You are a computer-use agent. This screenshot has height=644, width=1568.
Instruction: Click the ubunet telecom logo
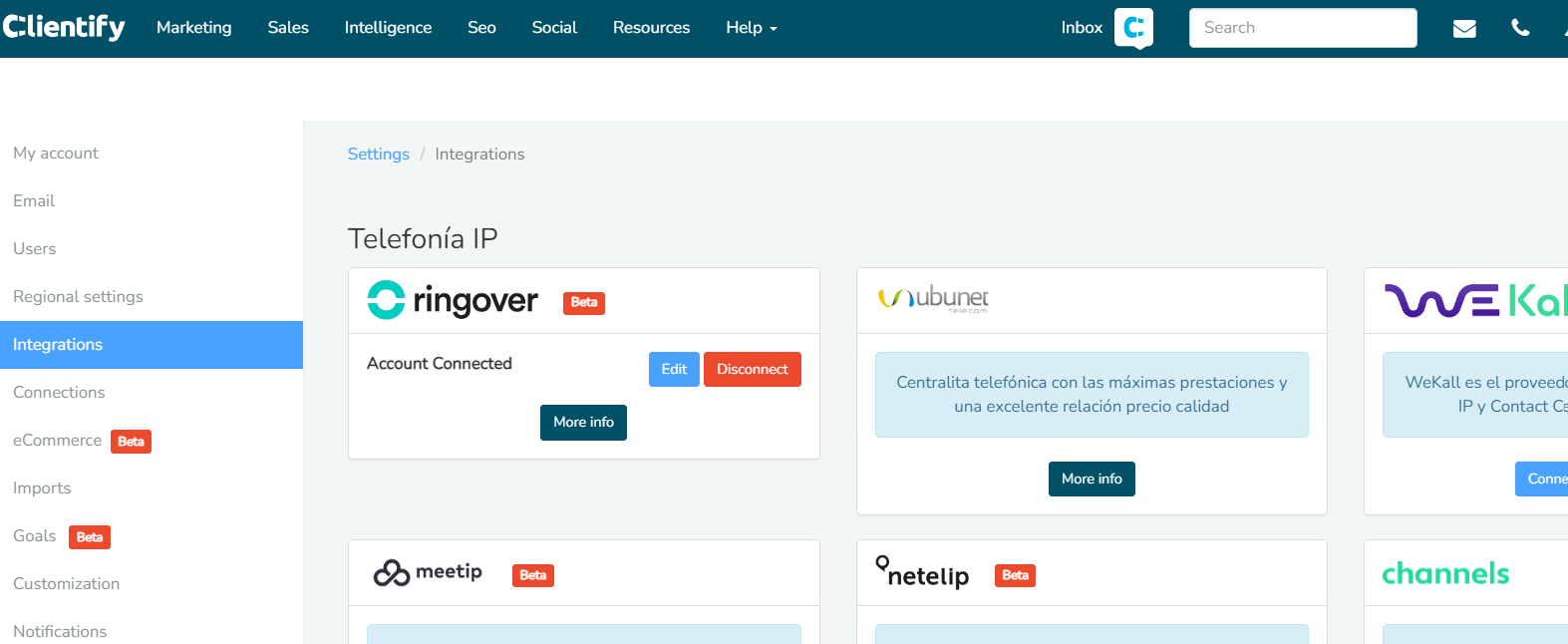(933, 298)
